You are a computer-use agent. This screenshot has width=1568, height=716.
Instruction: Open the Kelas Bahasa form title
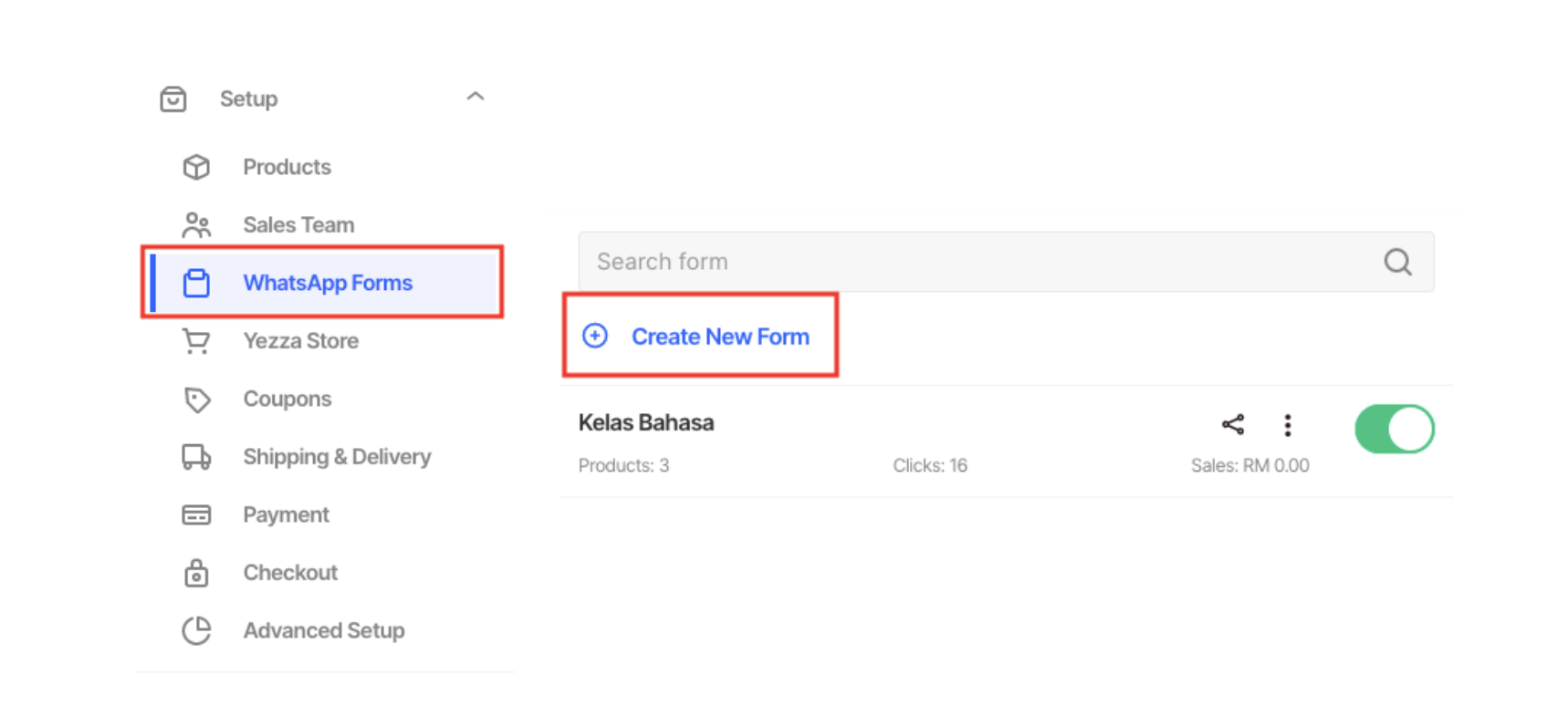[x=646, y=423]
